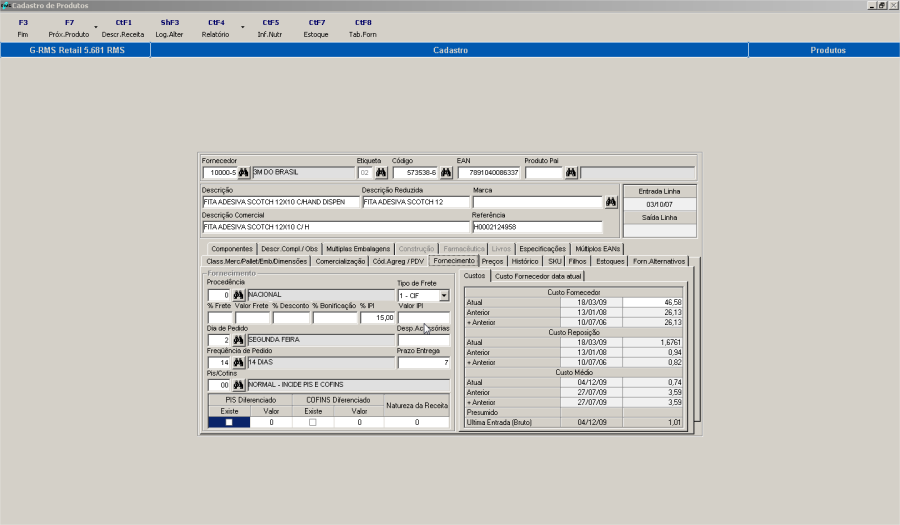The image size is (900, 525).
Task: Open Filhos tab
Action: (x=577, y=261)
